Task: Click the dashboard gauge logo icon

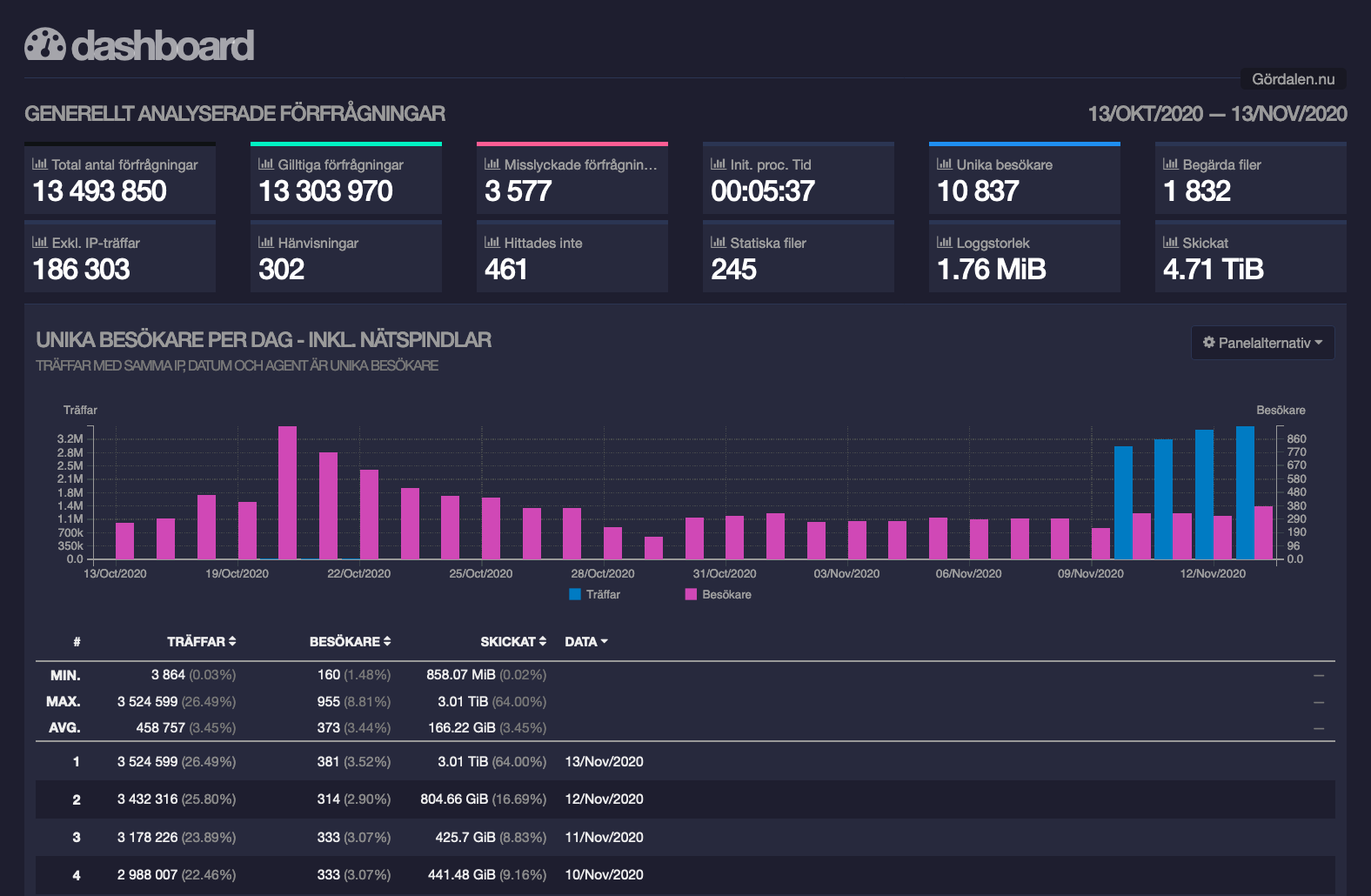Action: click(x=45, y=44)
